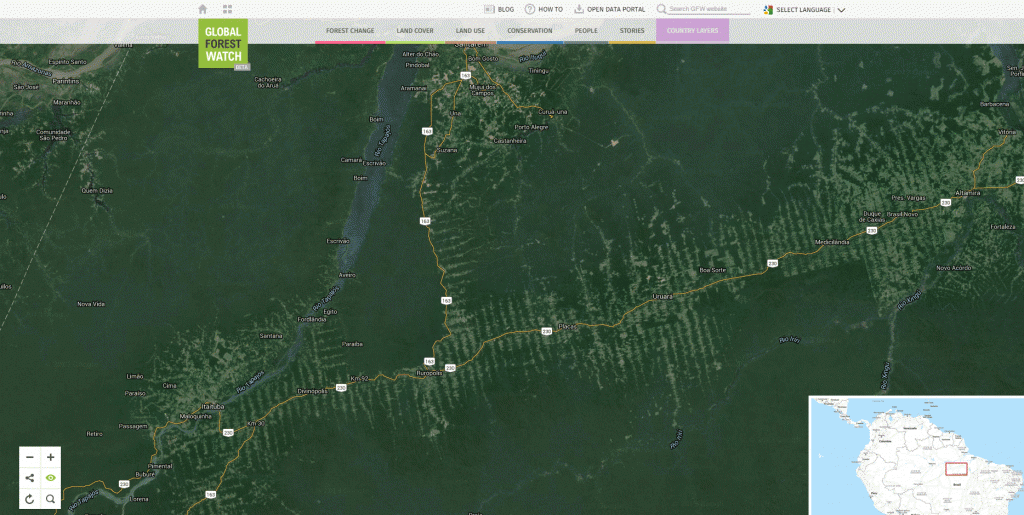Viewport: 1024px width, 515px height.
Task: Click the Km 92 label
Action: (359, 379)
